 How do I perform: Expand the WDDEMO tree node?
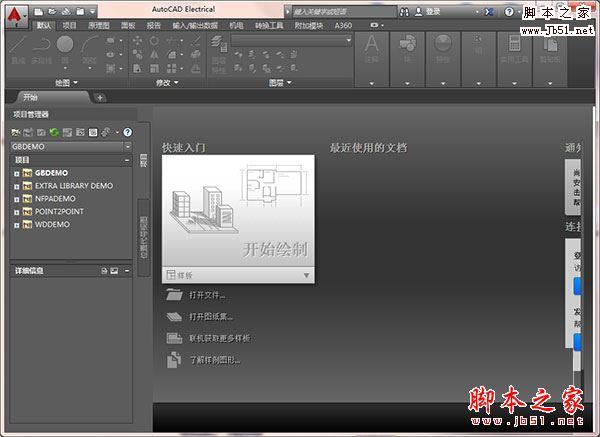[x=16, y=225]
